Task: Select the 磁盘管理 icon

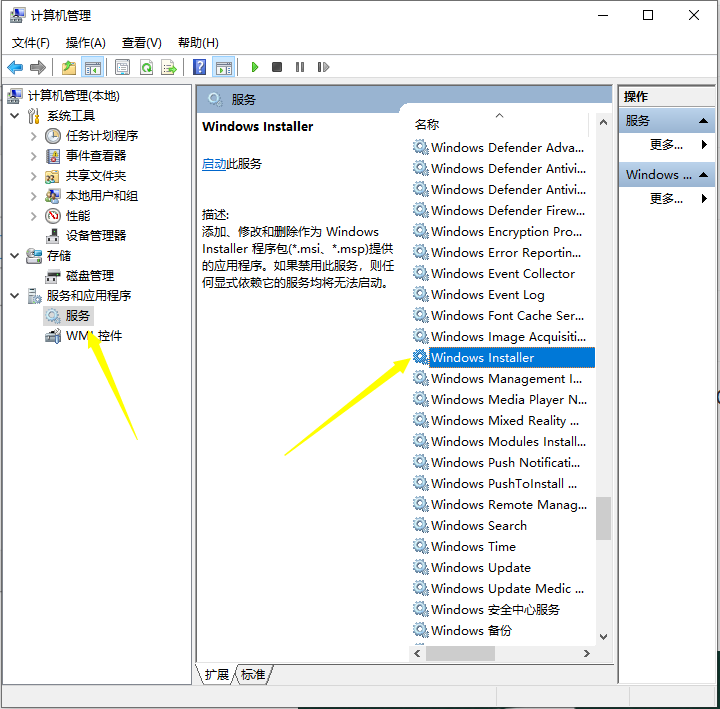Action: click(x=53, y=276)
